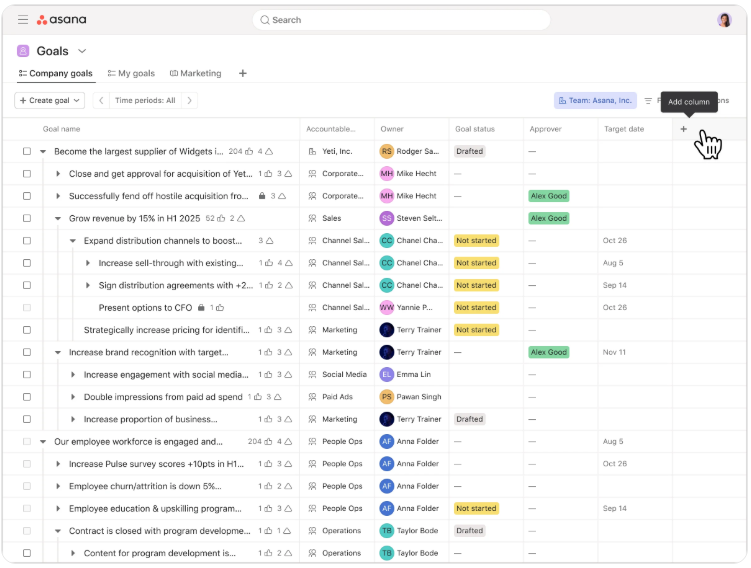Click TB avatar in Contract is closed row
Viewport: 751px width, 568px height.
387,531
